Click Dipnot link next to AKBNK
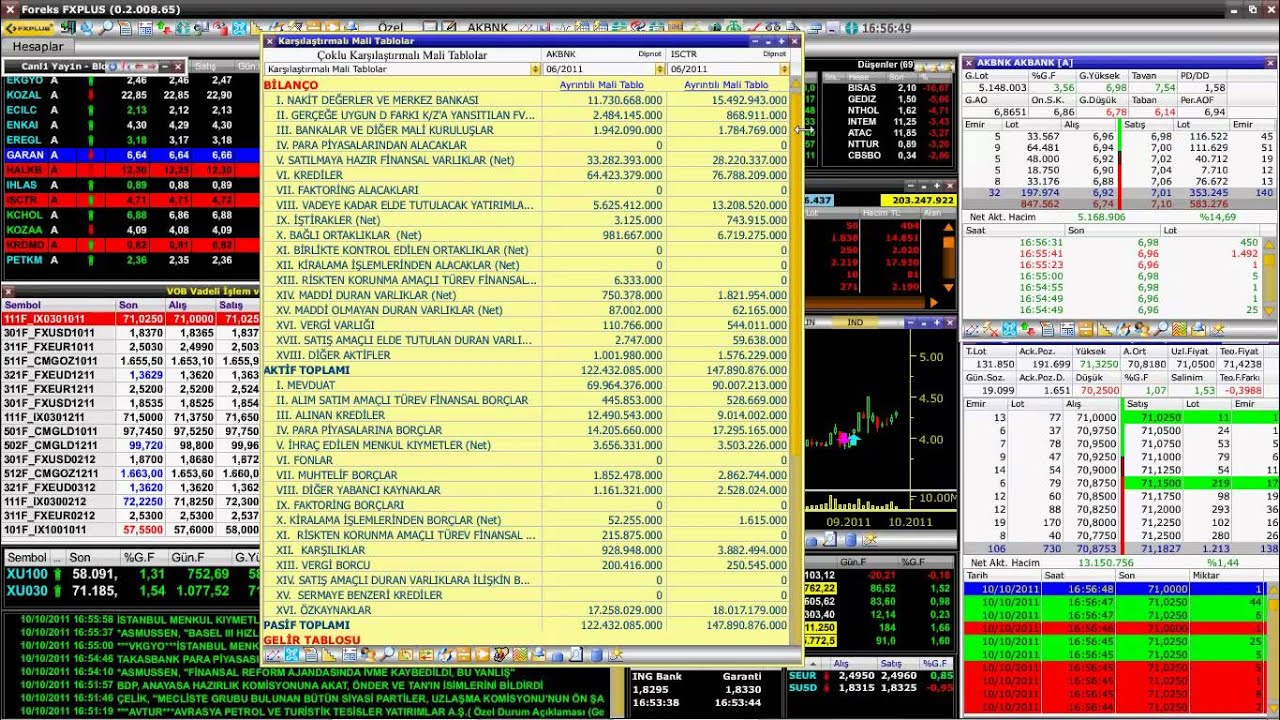1280x720 pixels. pos(650,54)
